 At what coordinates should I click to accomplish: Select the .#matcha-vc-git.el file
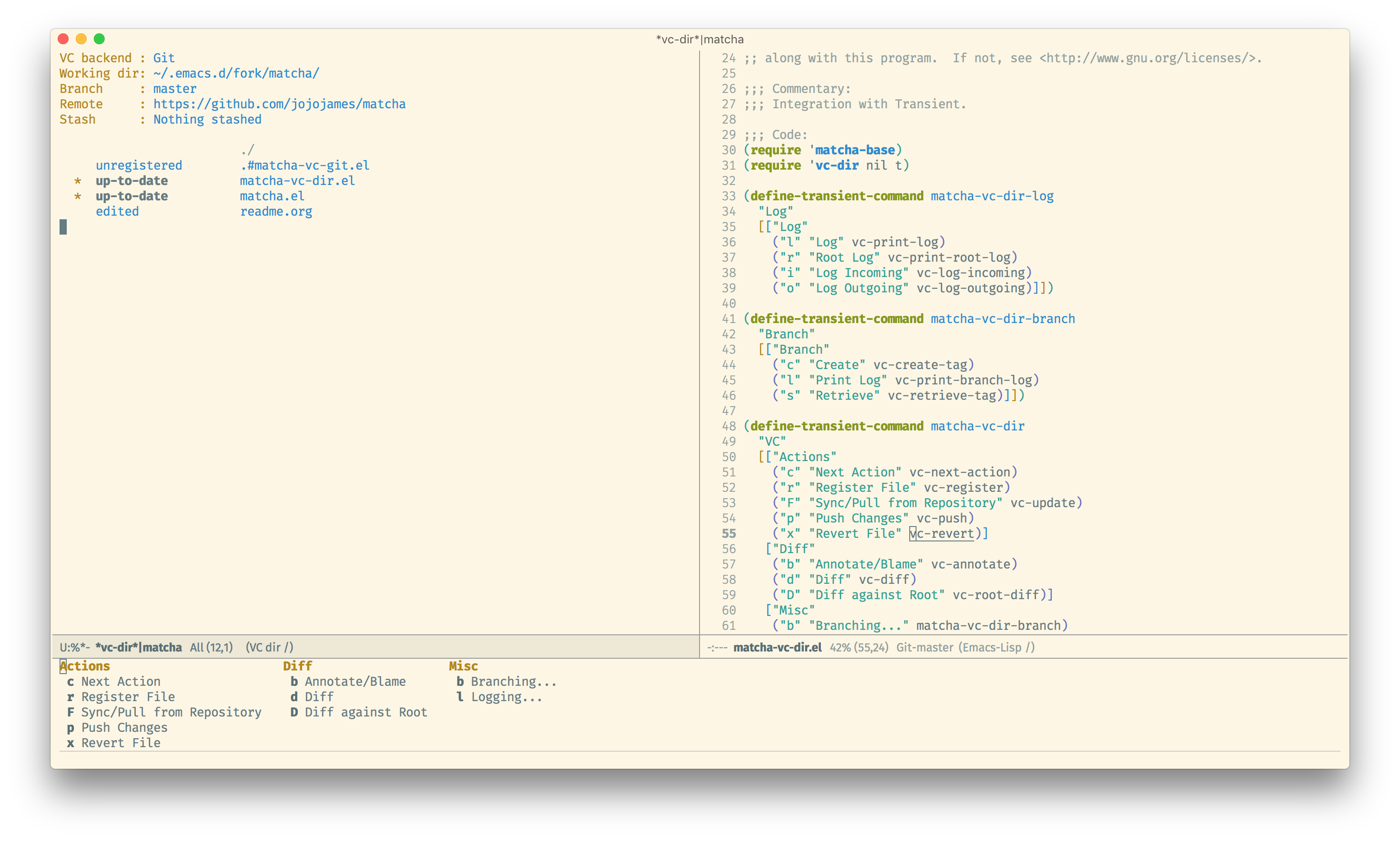coord(305,166)
